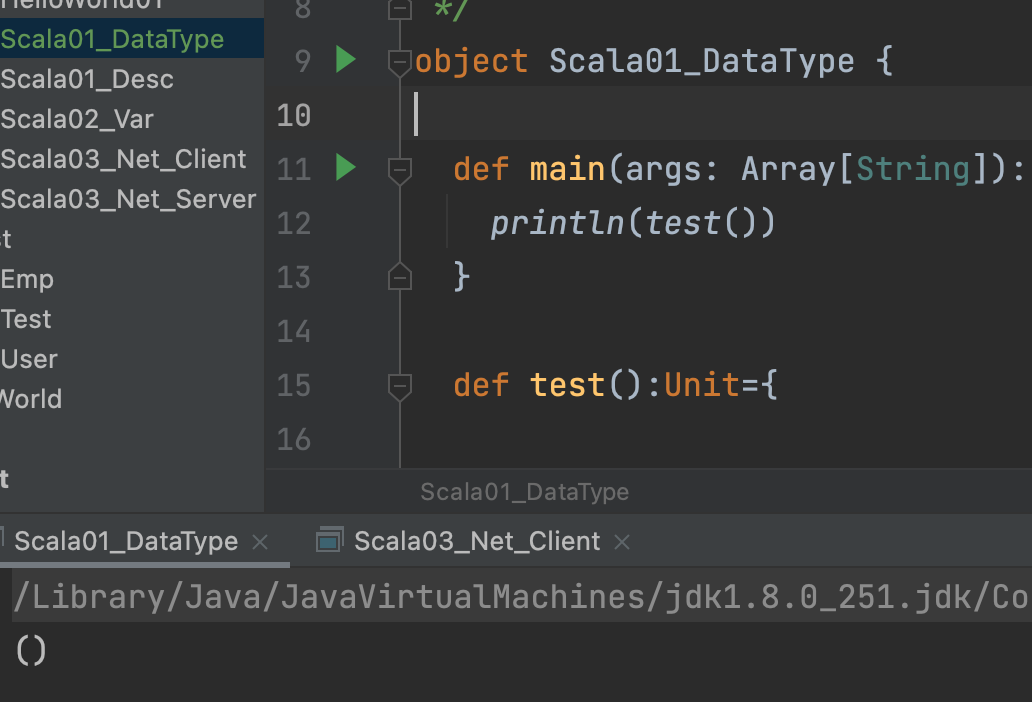Select Scala03_Net_Server in project tree

pos(128,199)
